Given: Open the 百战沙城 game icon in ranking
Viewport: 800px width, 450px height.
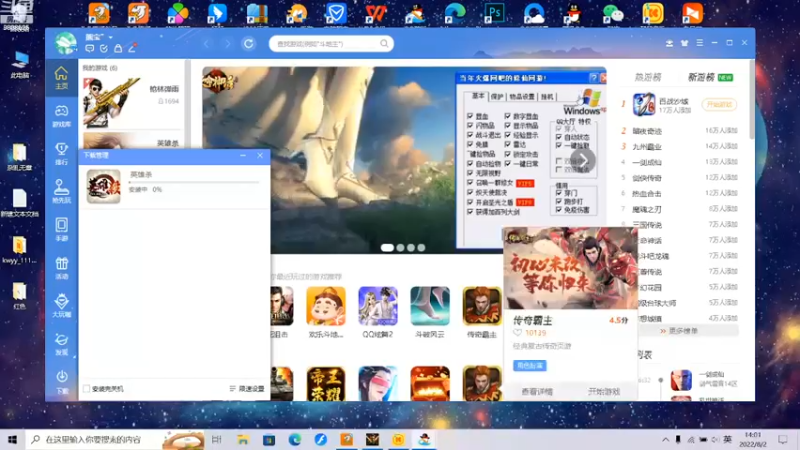Looking at the screenshot, I should click(644, 105).
